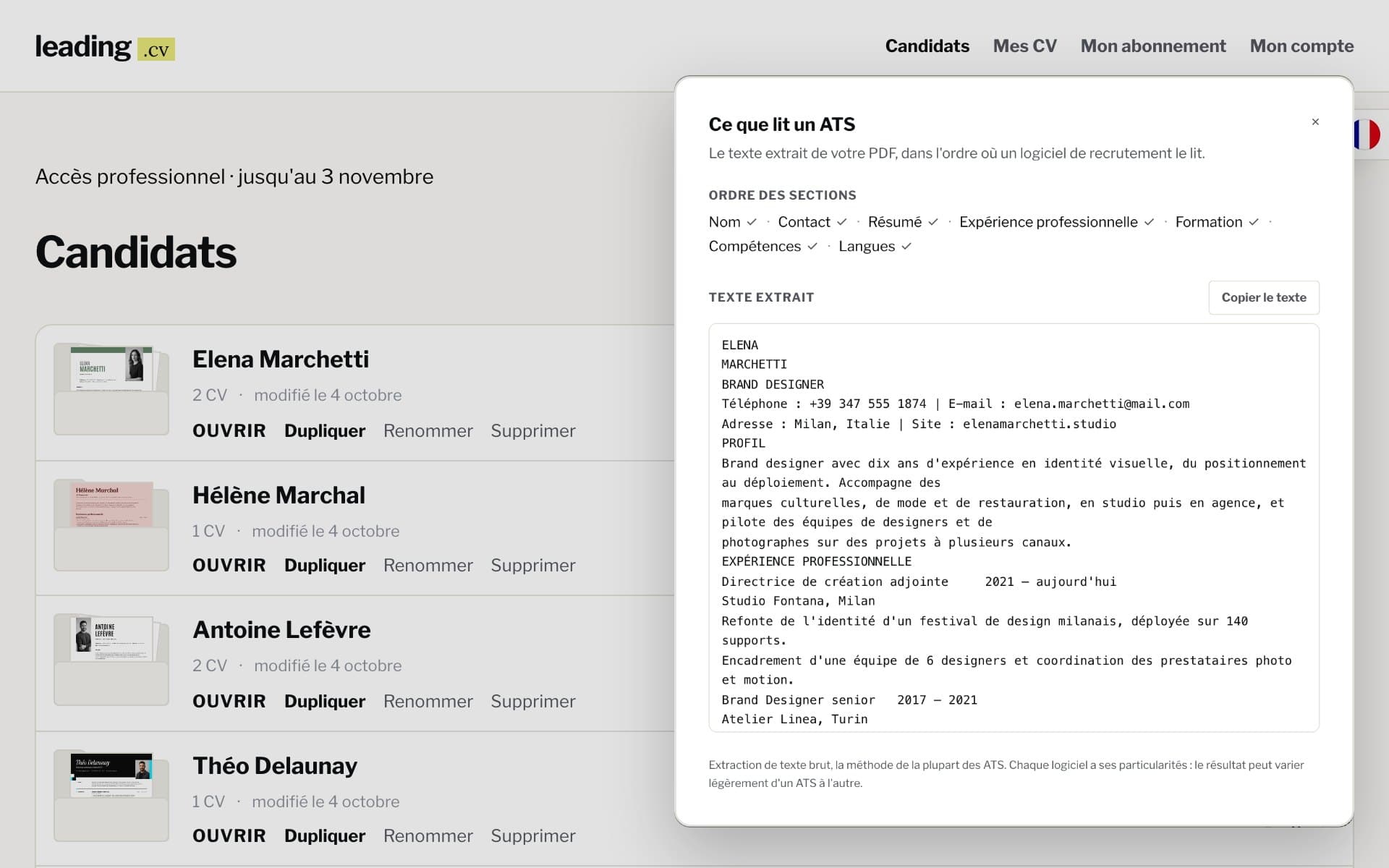
Task: Click the 'Expérience professionnelle' section label
Action: tap(1048, 222)
